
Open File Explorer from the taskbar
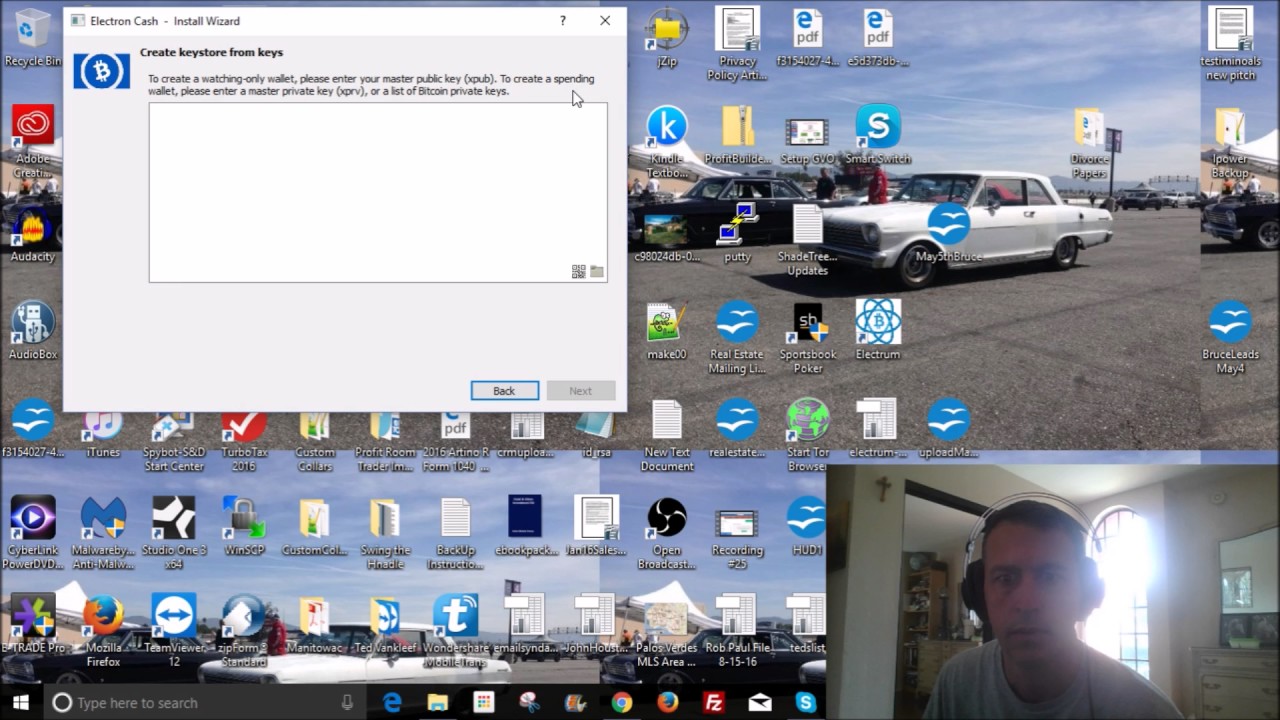(437, 703)
